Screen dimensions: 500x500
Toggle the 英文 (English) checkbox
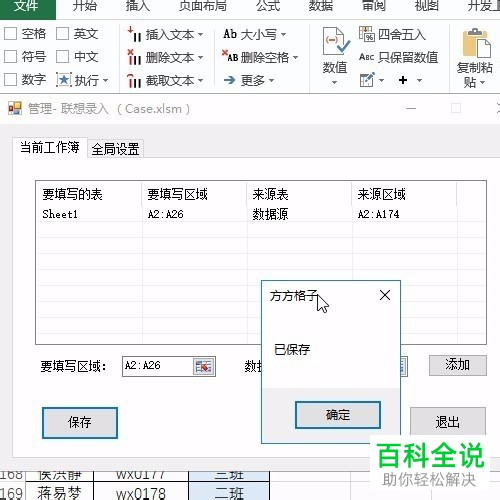pos(62,34)
